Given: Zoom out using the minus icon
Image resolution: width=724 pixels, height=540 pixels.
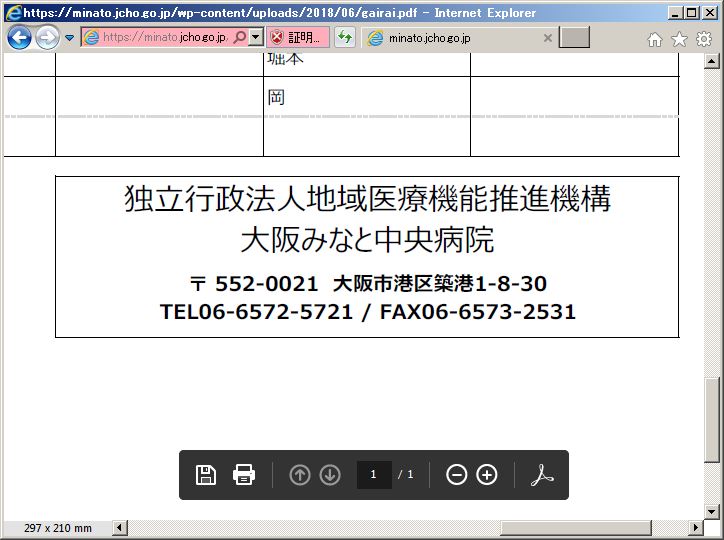Looking at the screenshot, I should tap(456, 475).
